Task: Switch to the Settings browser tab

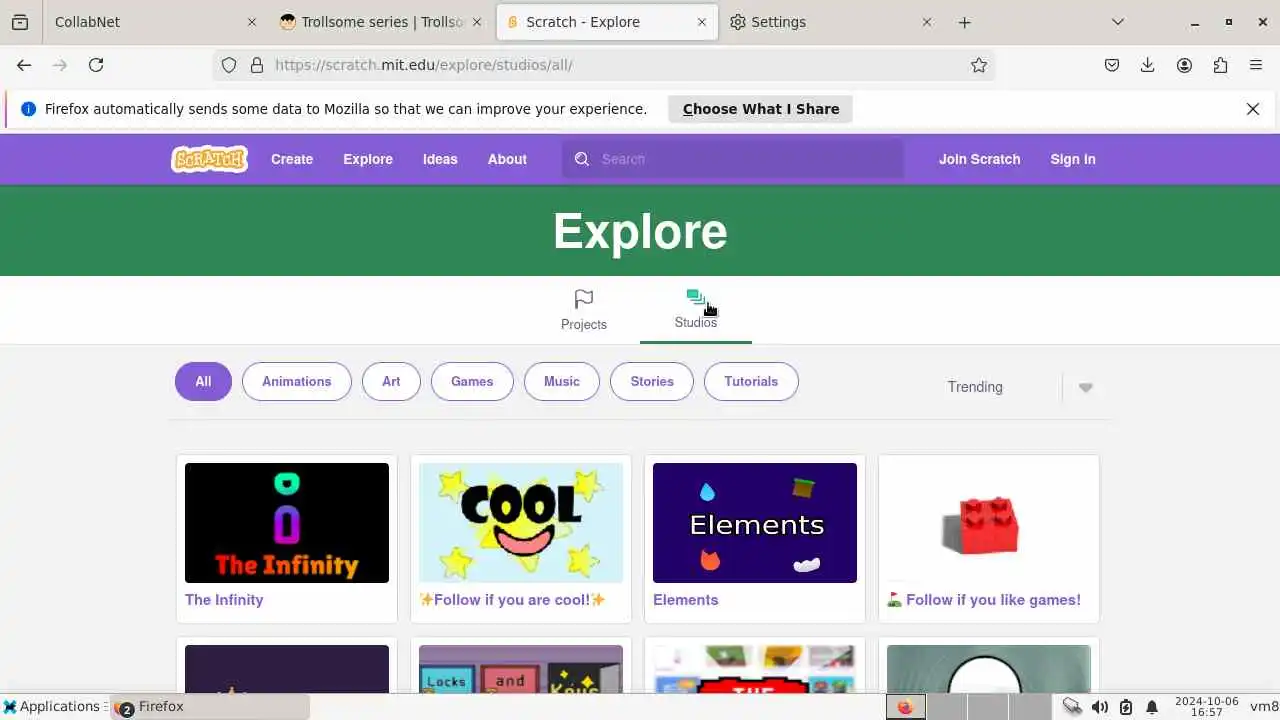Action: pyautogui.click(x=830, y=22)
